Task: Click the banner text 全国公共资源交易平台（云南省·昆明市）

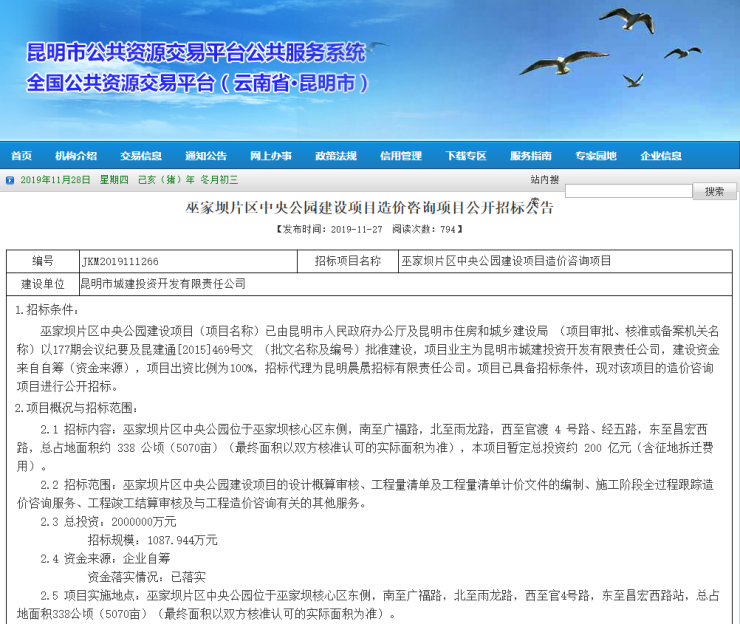Action: 197,83
